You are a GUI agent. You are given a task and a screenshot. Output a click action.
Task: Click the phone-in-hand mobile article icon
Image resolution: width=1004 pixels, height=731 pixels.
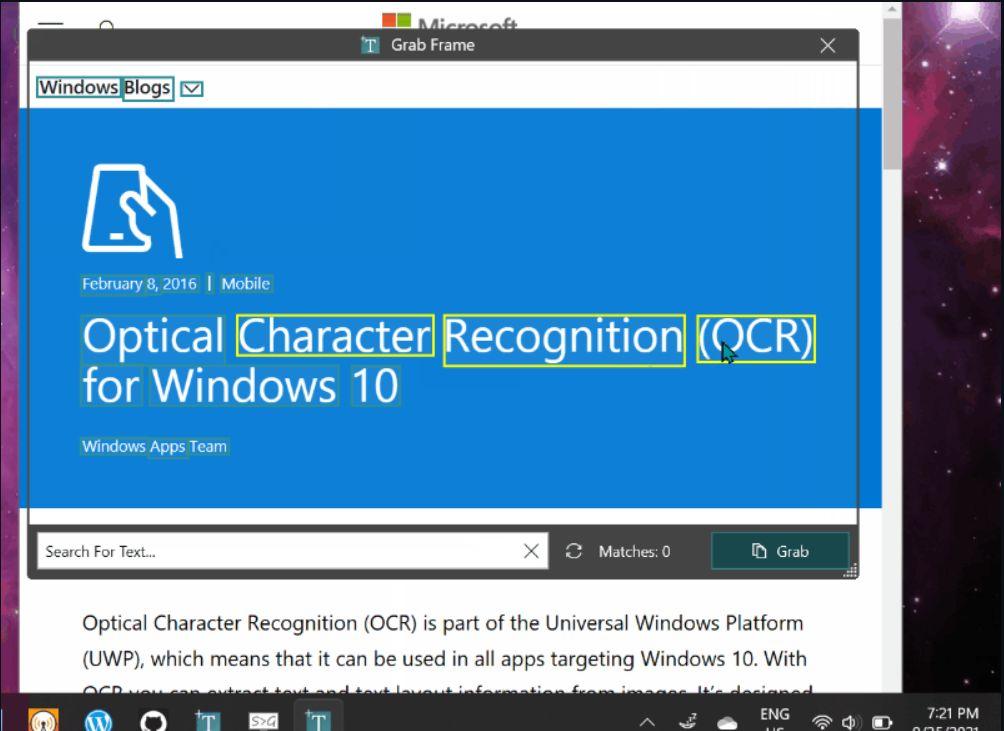pos(133,211)
